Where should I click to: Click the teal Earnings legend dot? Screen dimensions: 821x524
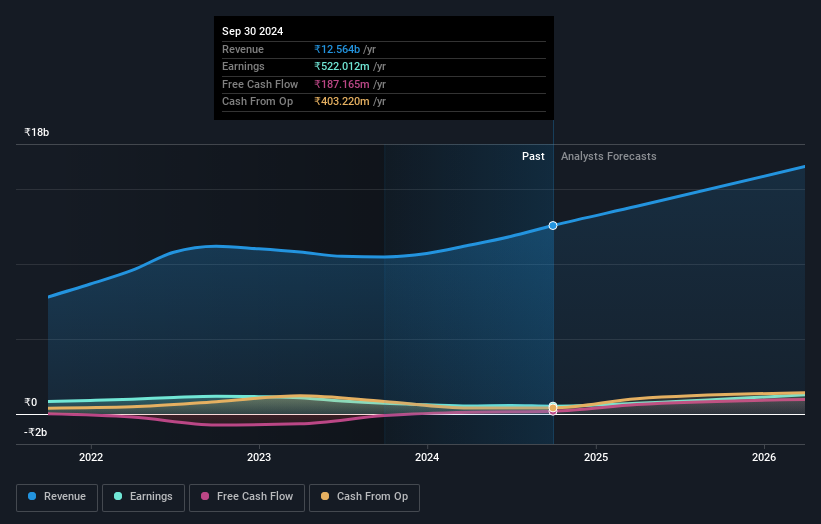click(118, 496)
